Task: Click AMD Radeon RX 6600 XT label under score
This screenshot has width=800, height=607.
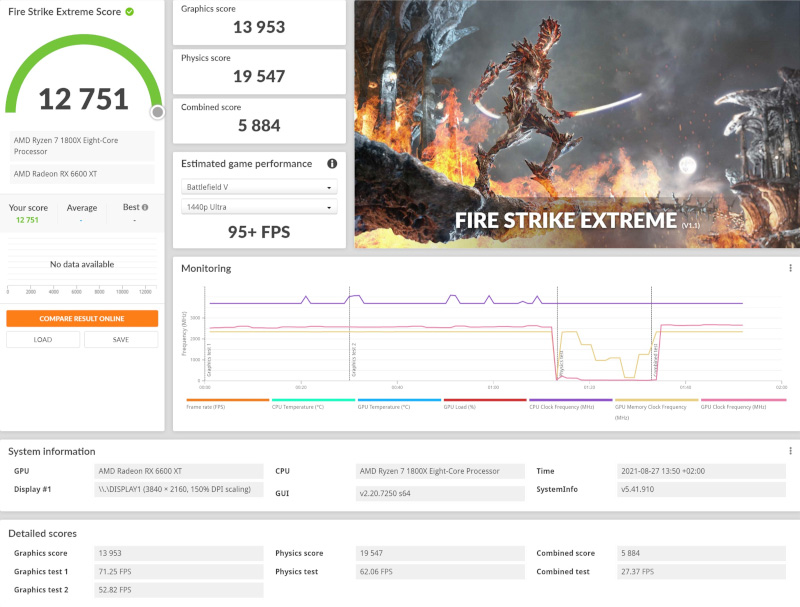Action: coord(82,174)
